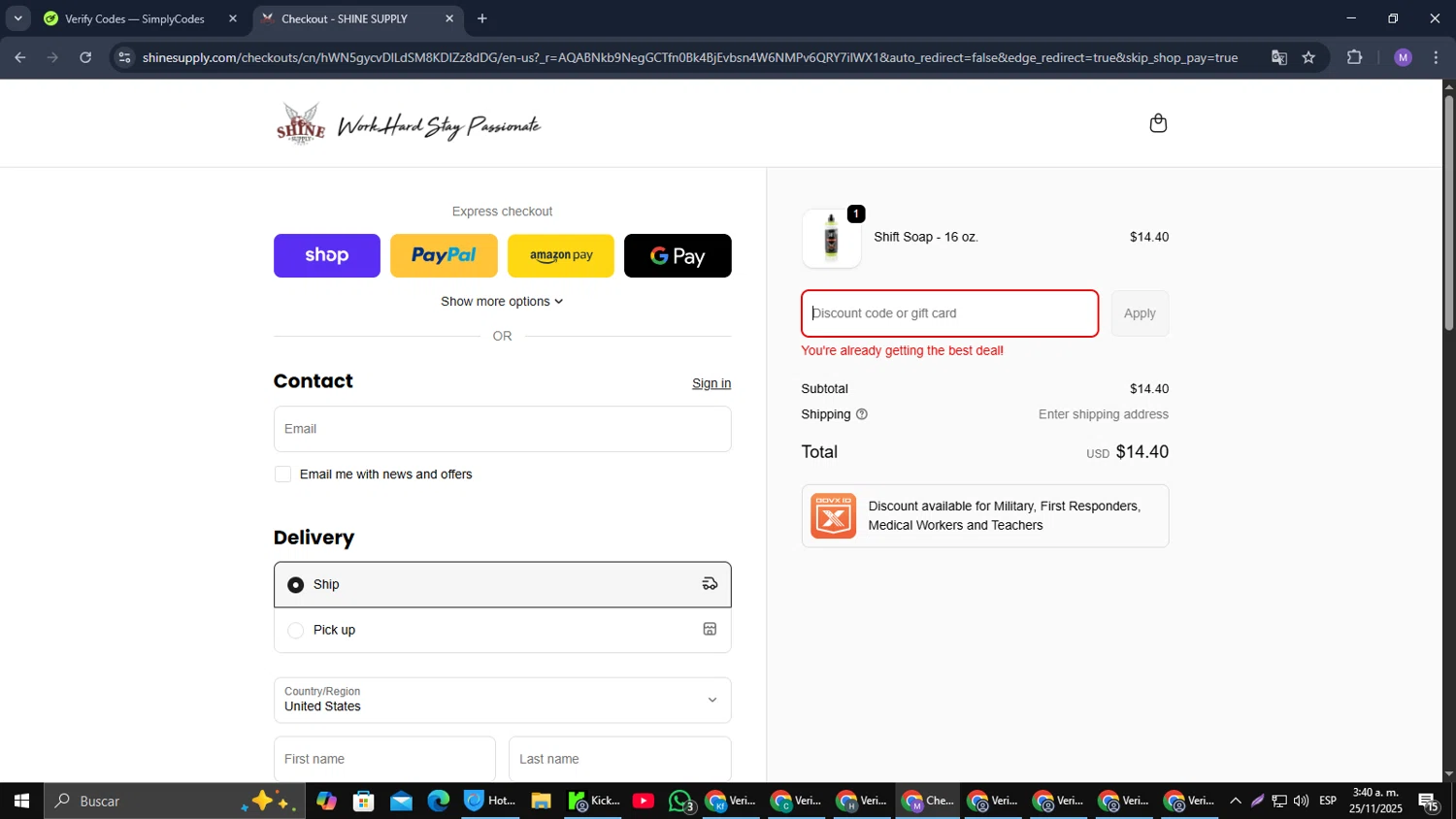Image resolution: width=1456 pixels, height=819 pixels.
Task: Open the shopping bag cart icon
Action: point(1157,123)
